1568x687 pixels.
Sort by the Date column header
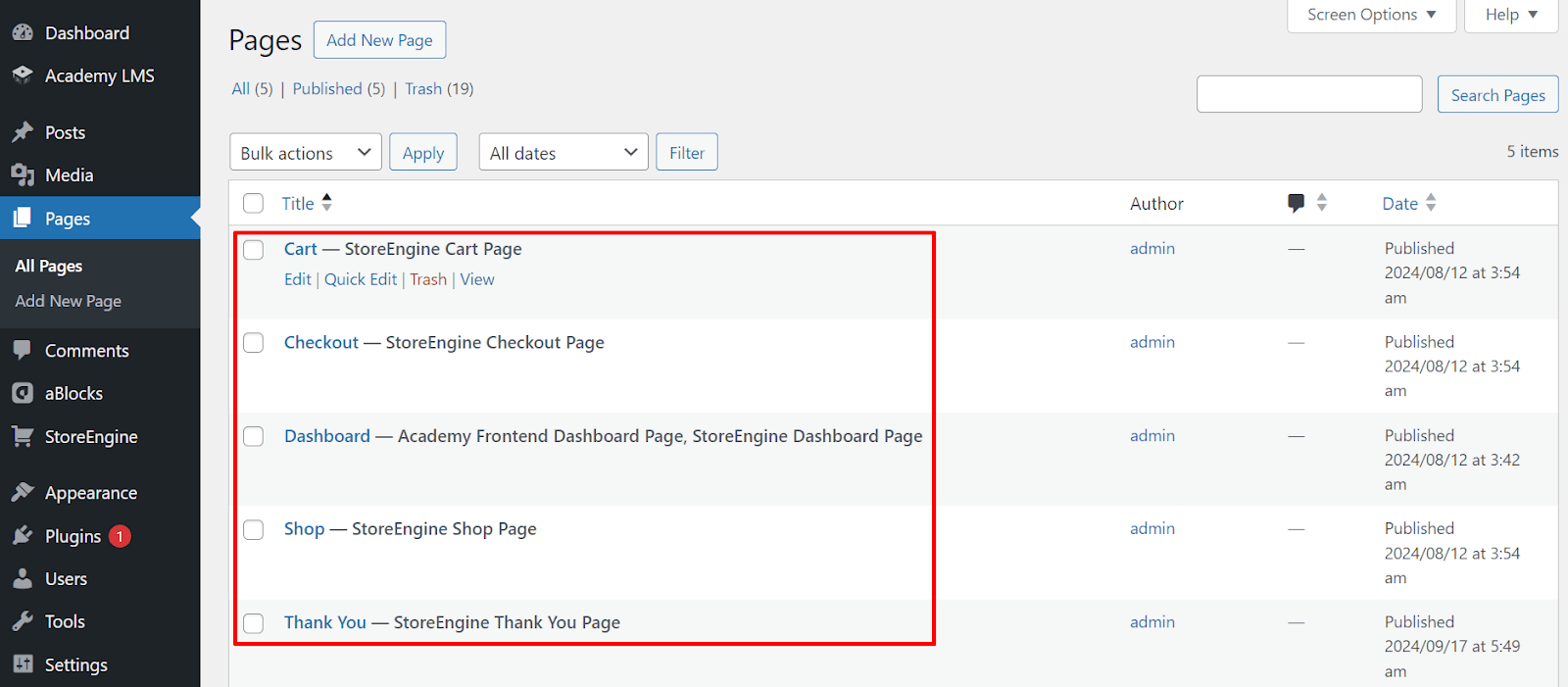[1400, 203]
